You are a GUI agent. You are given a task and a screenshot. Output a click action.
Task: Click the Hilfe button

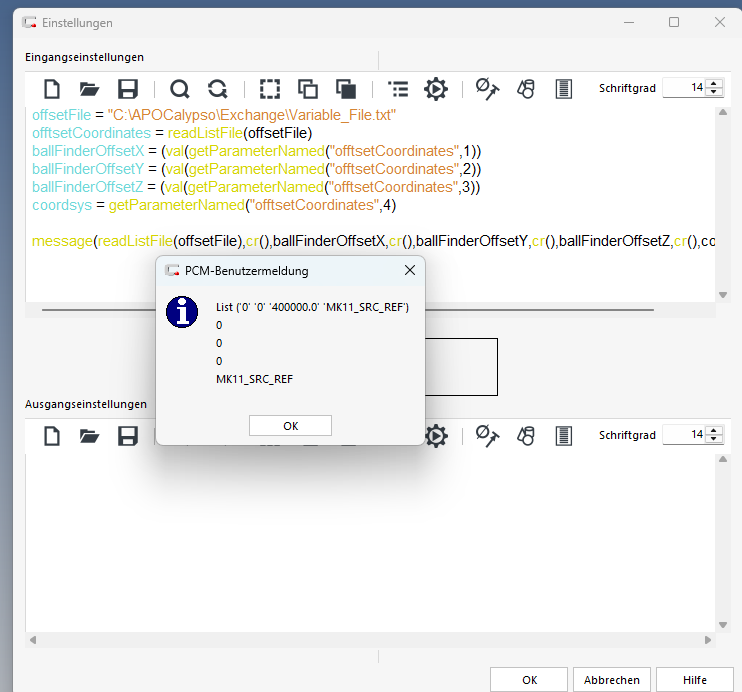(x=695, y=680)
